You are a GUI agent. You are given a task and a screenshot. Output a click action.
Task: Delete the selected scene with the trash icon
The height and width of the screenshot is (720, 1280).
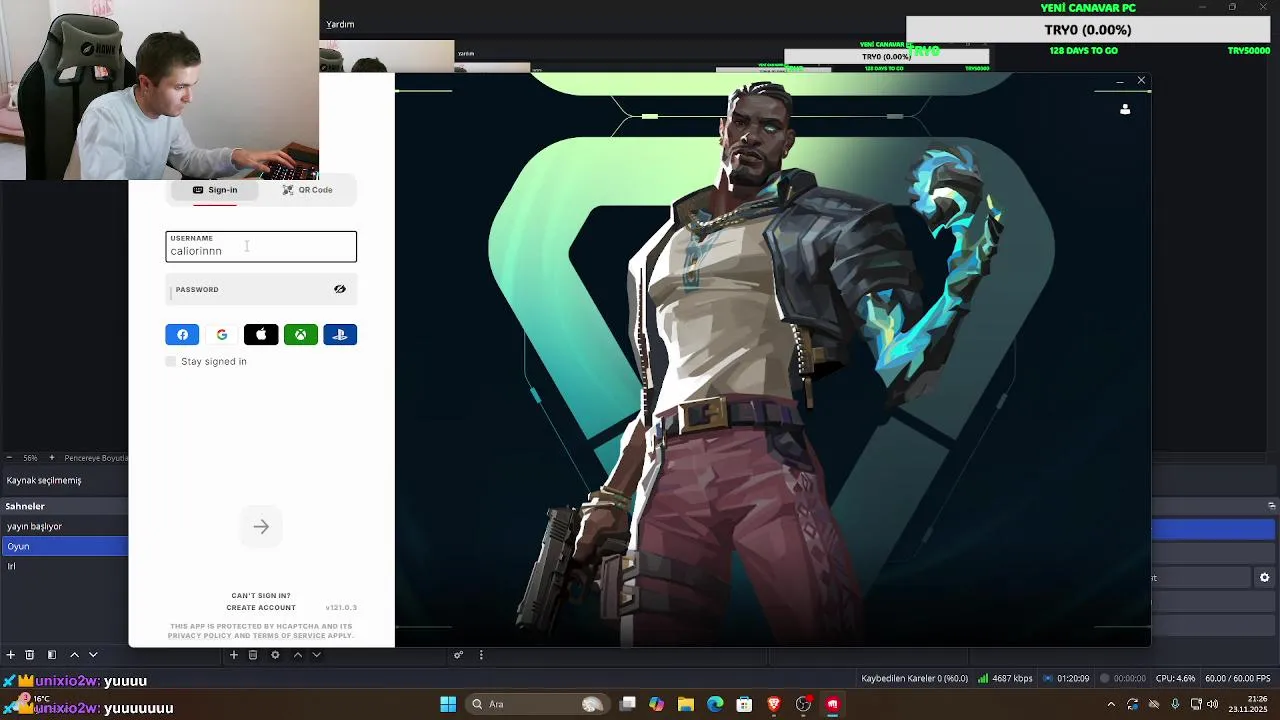pyautogui.click(x=30, y=655)
